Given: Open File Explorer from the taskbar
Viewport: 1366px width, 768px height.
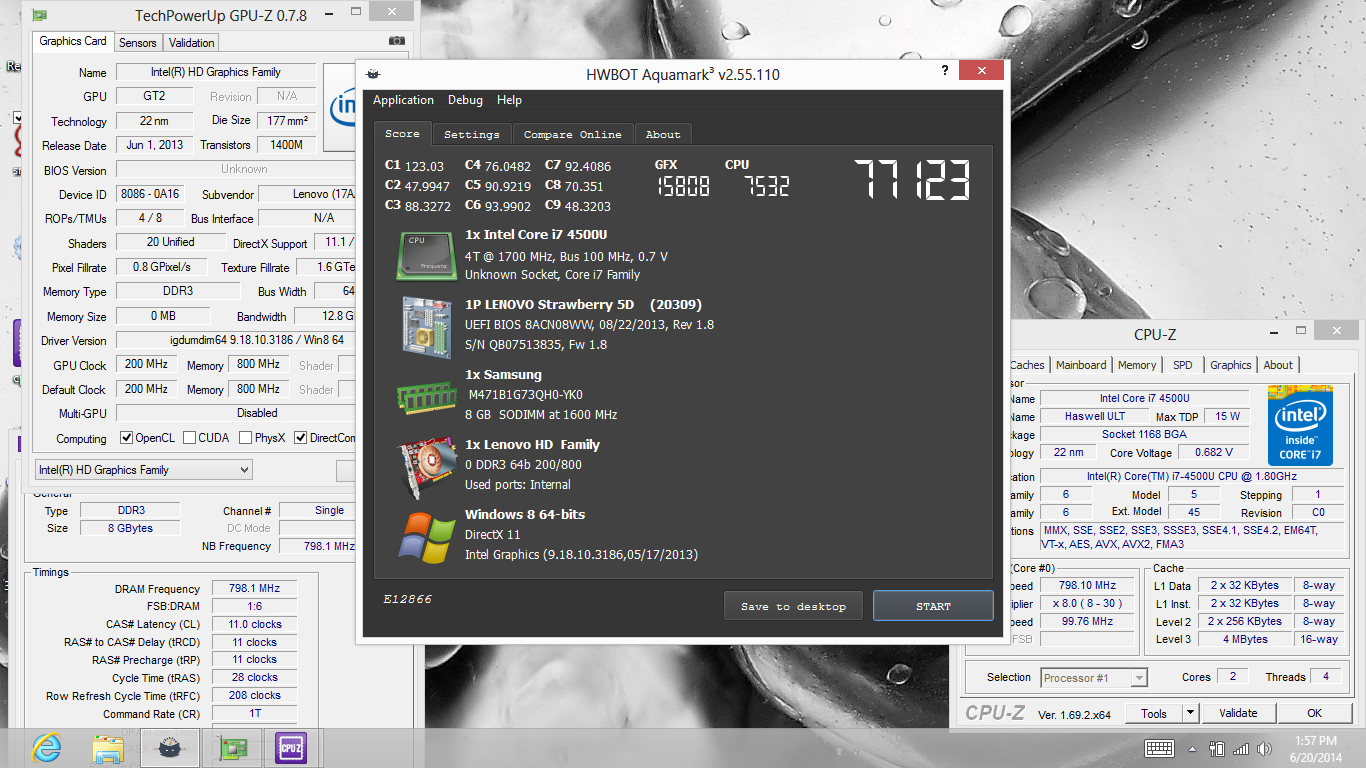Looking at the screenshot, I should [x=107, y=748].
